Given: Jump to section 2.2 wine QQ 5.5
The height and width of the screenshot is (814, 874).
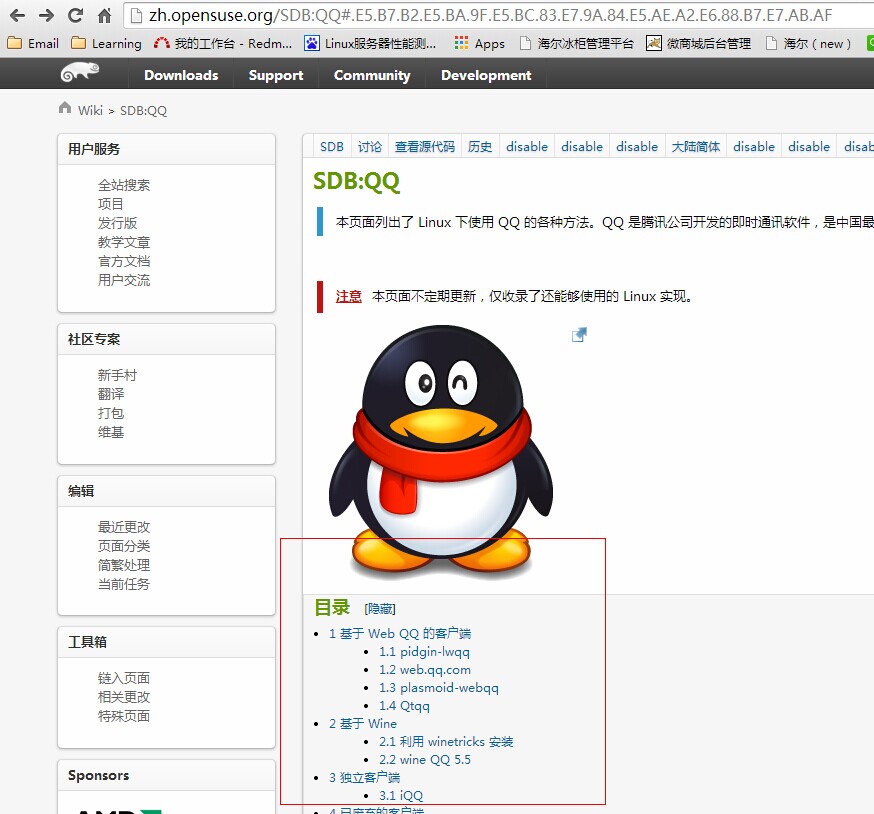Looking at the screenshot, I should coord(425,760).
